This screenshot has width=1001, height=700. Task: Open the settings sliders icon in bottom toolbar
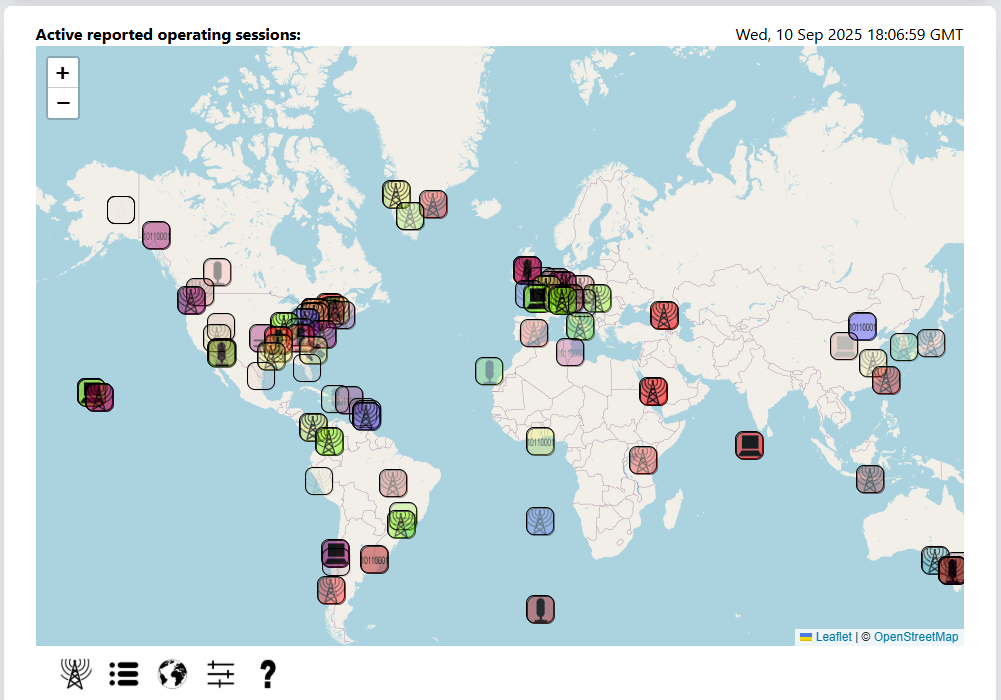pyautogui.click(x=221, y=674)
